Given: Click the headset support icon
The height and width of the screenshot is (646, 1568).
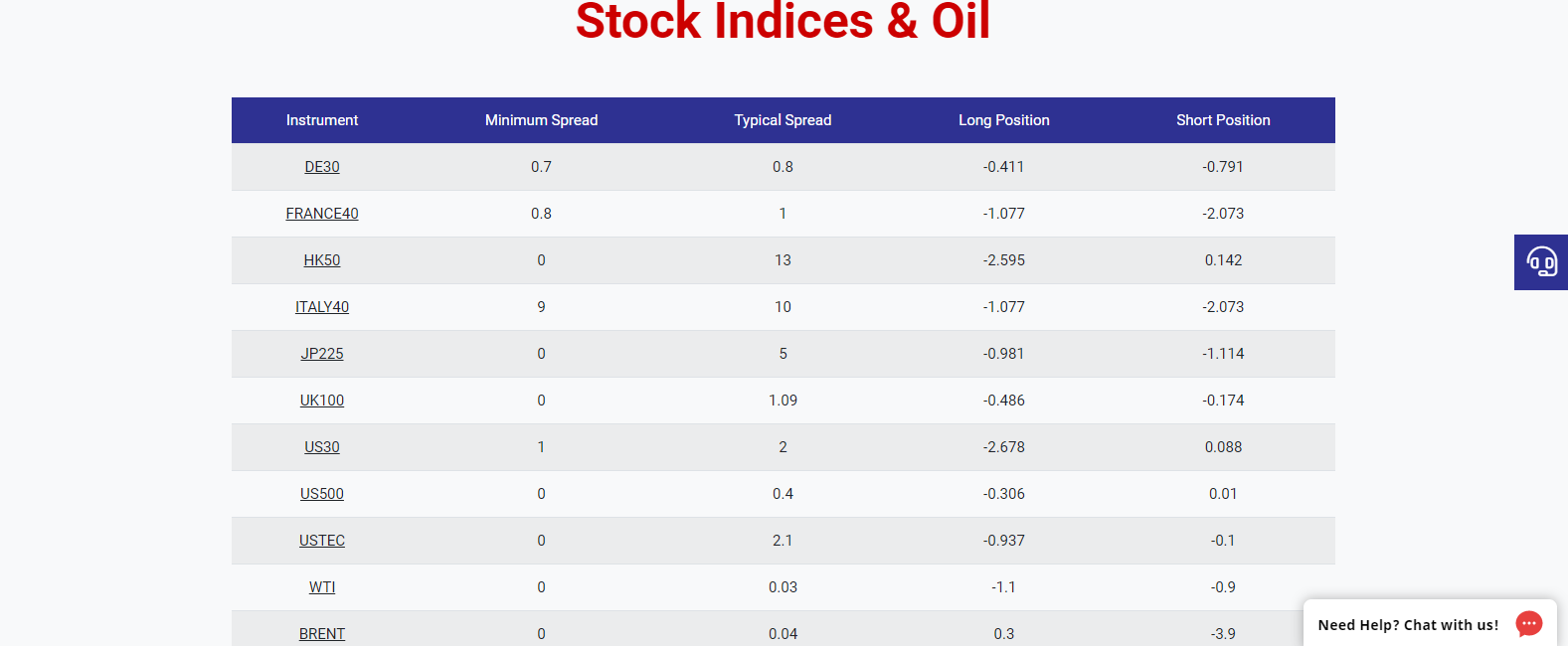Looking at the screenshot, I should (1541, 262).
